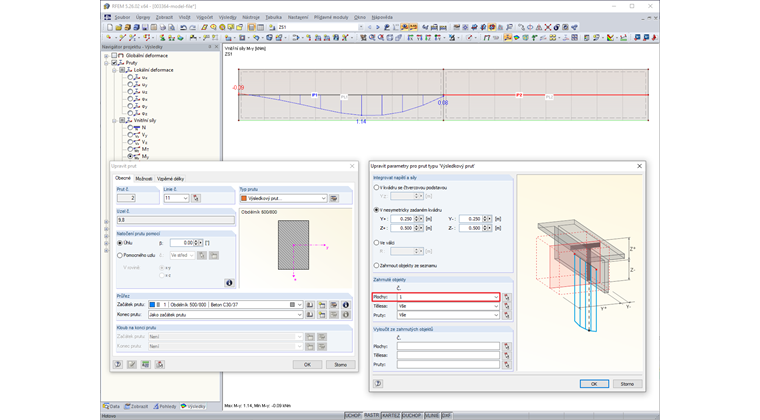Open the Tělesa 'Vše' dropdown
760x420 pixels.
(x=495, y=306)
